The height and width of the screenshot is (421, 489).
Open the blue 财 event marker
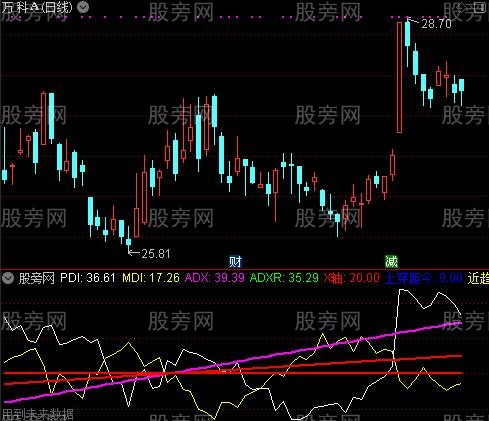(x=235, y=262)
